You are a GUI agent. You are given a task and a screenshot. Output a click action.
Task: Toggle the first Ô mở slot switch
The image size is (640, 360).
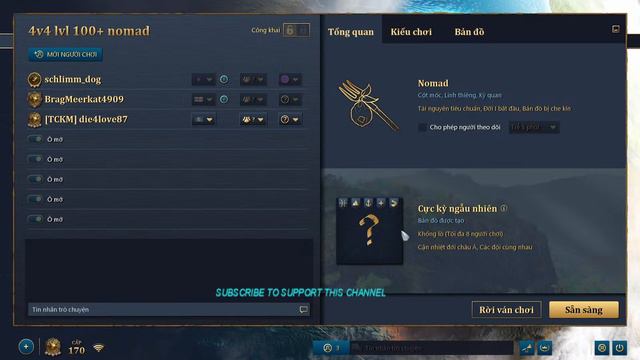point(35,139)
